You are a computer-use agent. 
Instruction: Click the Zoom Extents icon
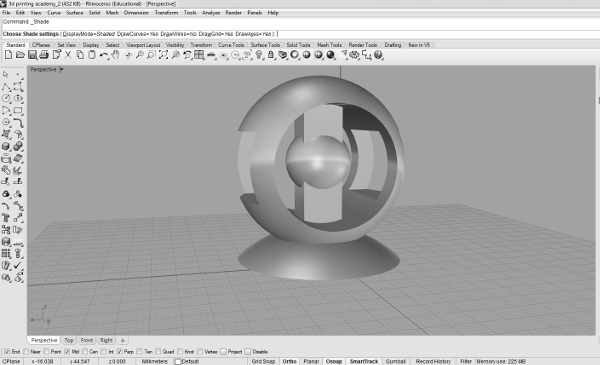(x=163, y=55)
